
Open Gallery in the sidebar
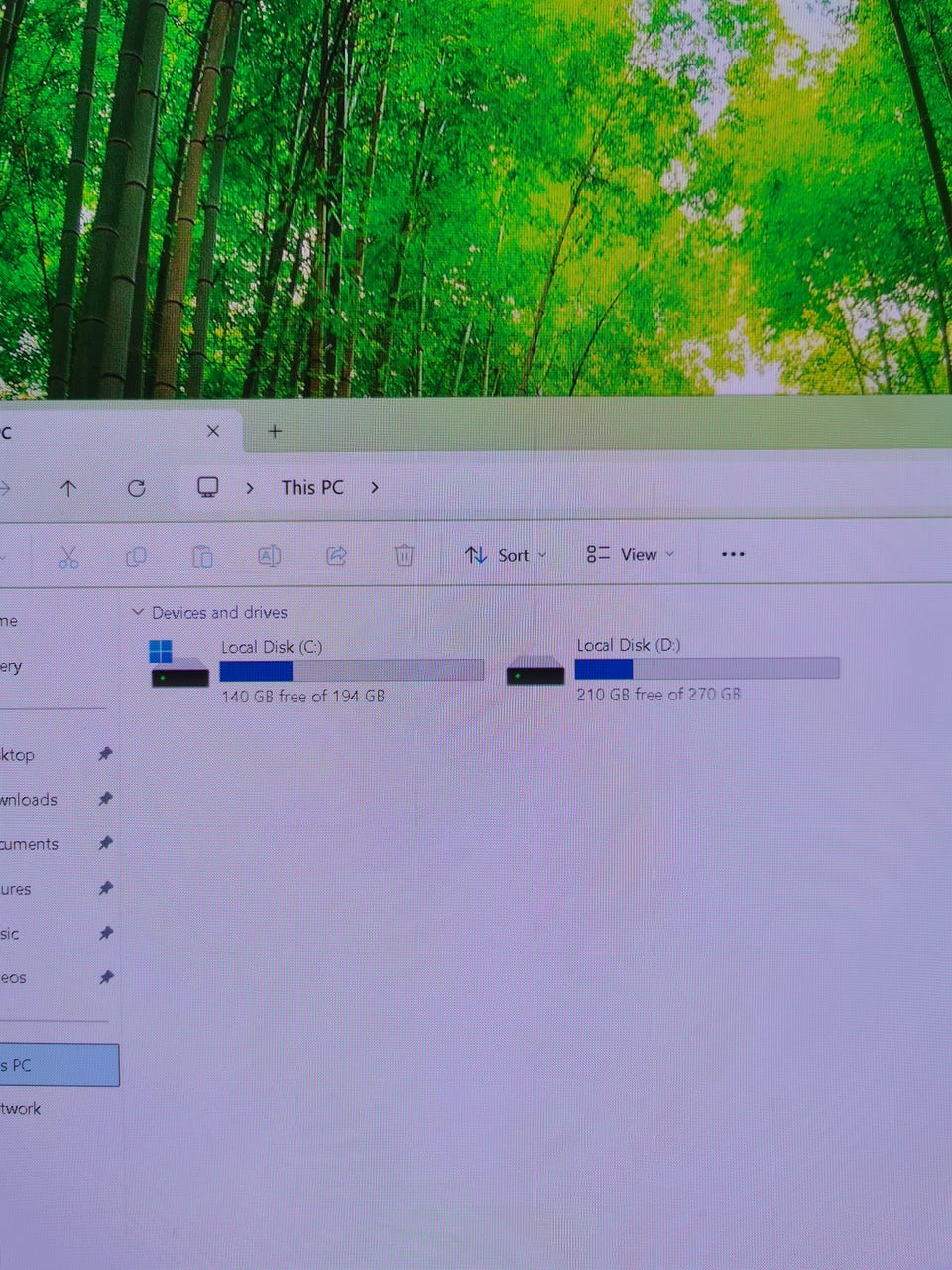click(x=11, y=667)
